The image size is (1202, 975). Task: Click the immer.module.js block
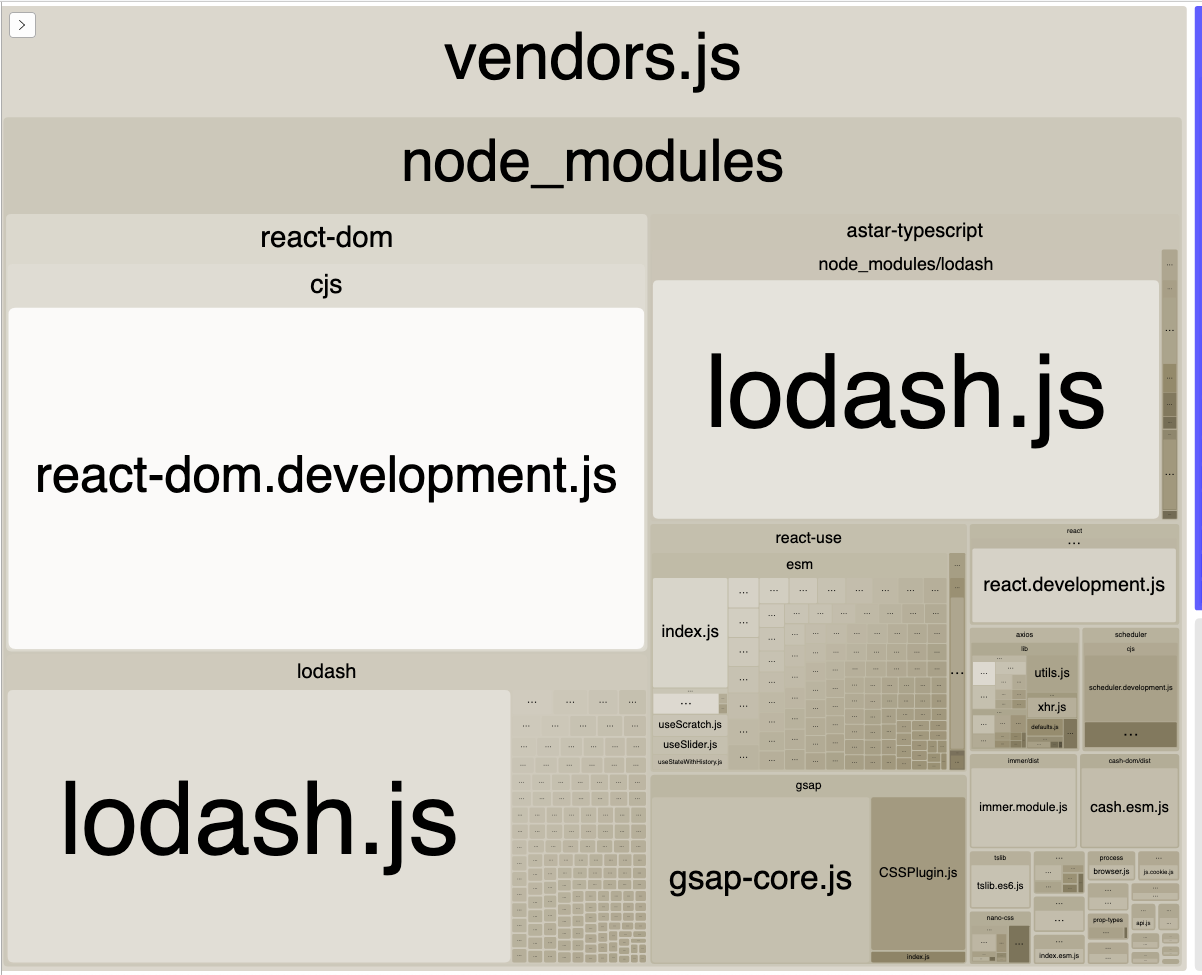[x=1022, y=807]
